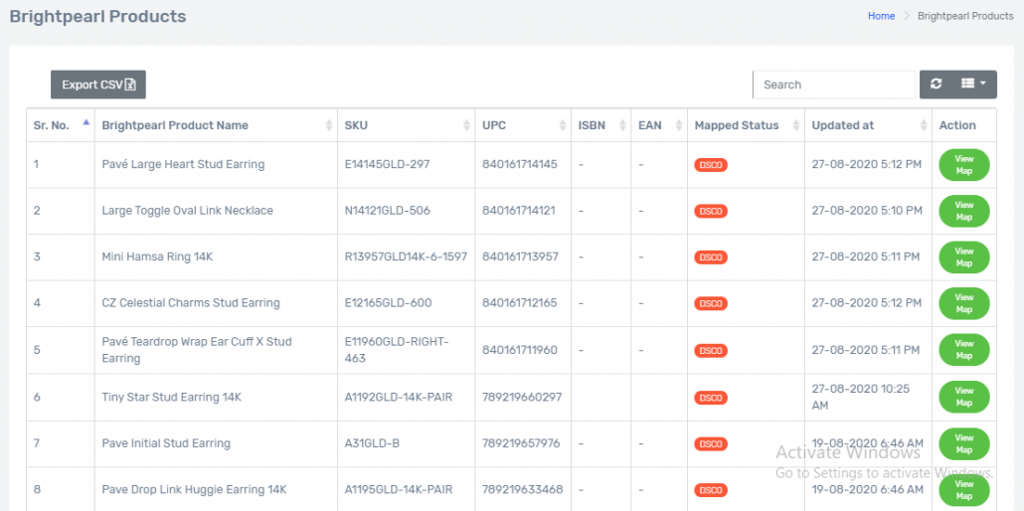Click DSCO badge for Pave Initial Stud Earring

pyautogui.click(x=711, y=444)
